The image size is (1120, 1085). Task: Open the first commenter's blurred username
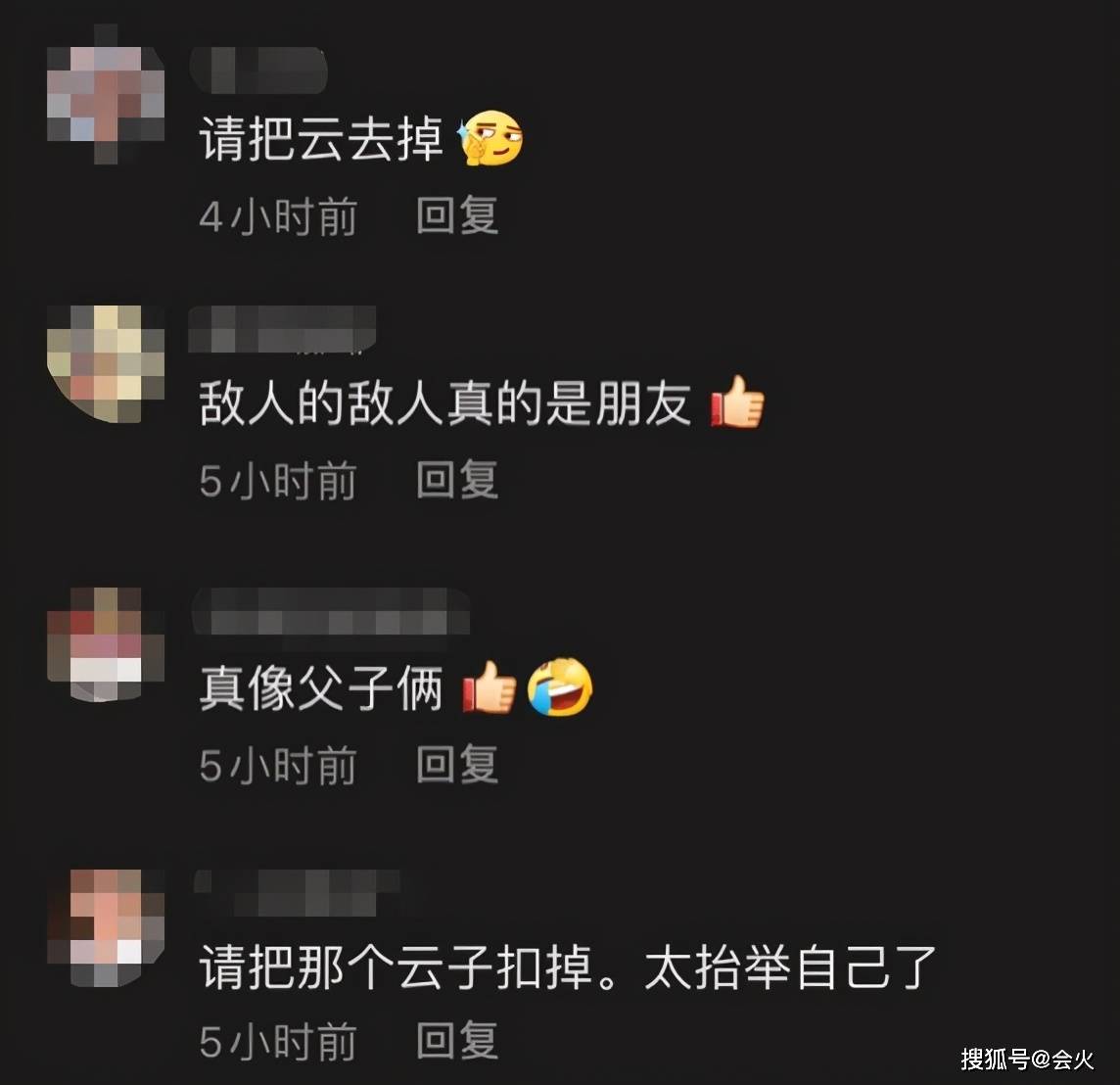click(x=258, y=70)
